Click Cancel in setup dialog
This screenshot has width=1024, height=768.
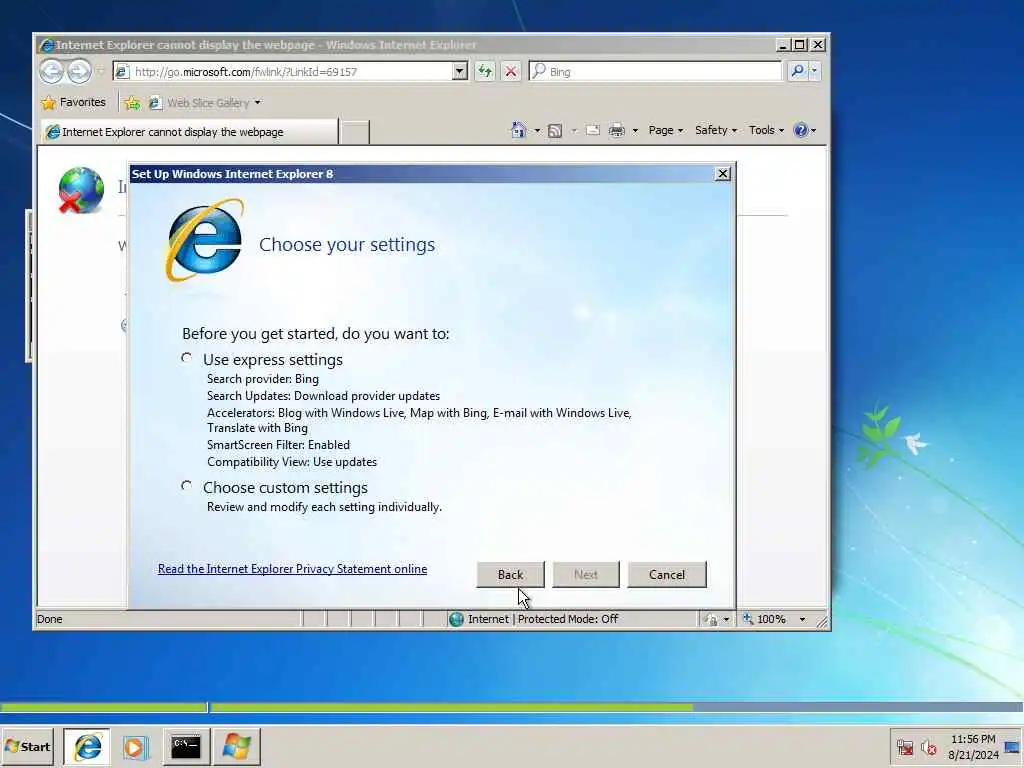pyautogui.click(x=667, y=575)
